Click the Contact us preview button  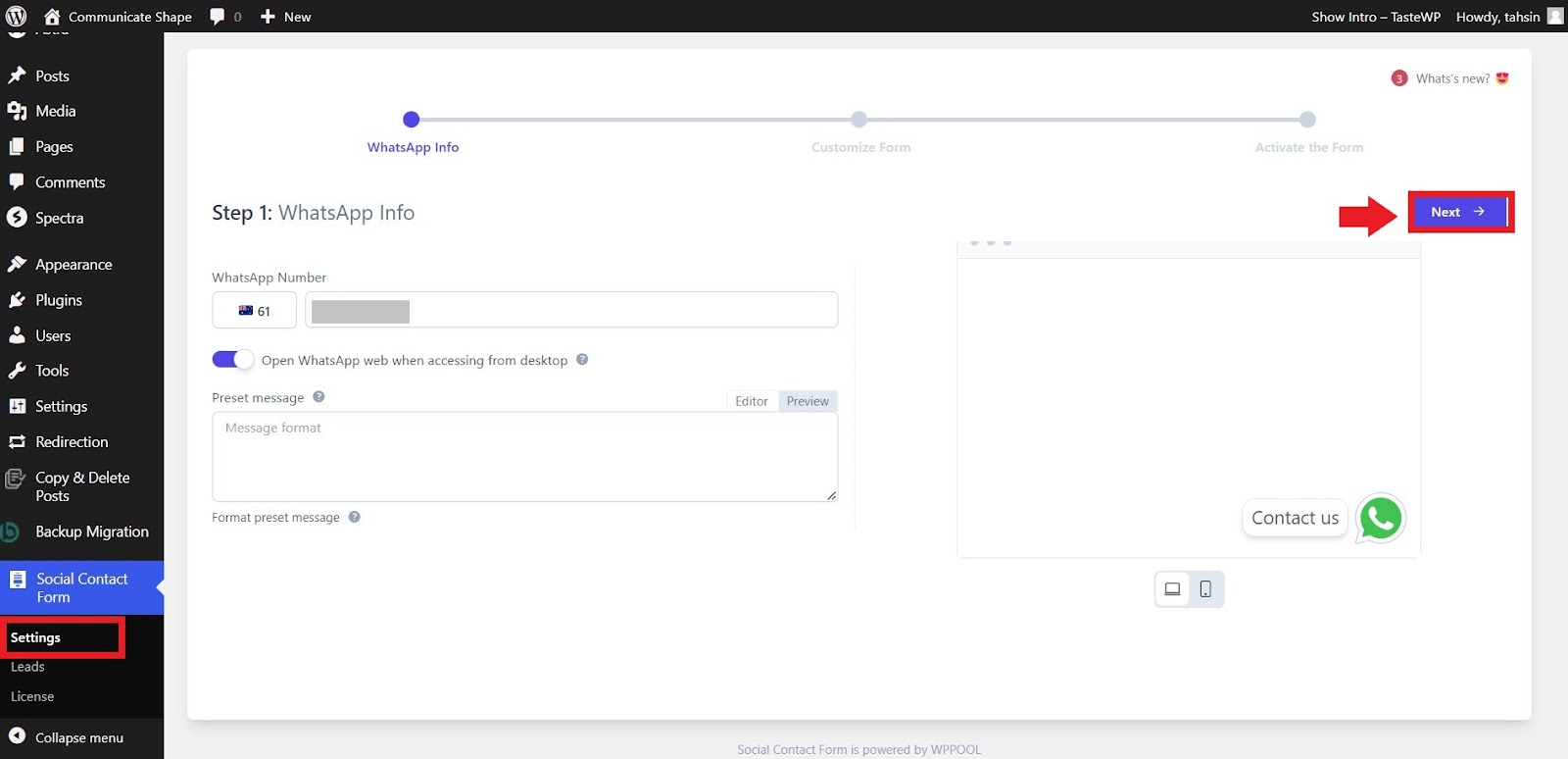click(1296, 518)
